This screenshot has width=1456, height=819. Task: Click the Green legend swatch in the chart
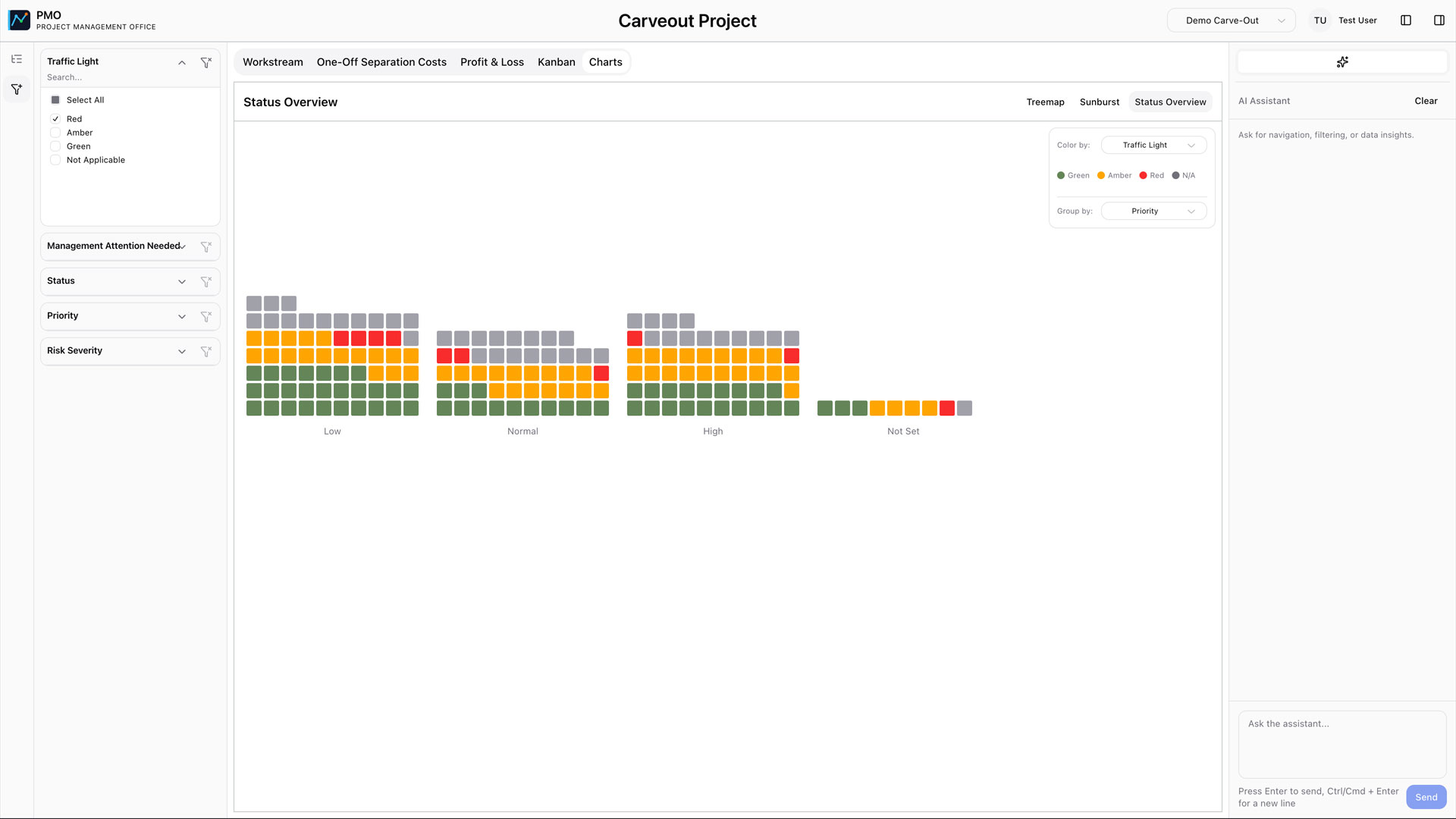click(1061, 175)
